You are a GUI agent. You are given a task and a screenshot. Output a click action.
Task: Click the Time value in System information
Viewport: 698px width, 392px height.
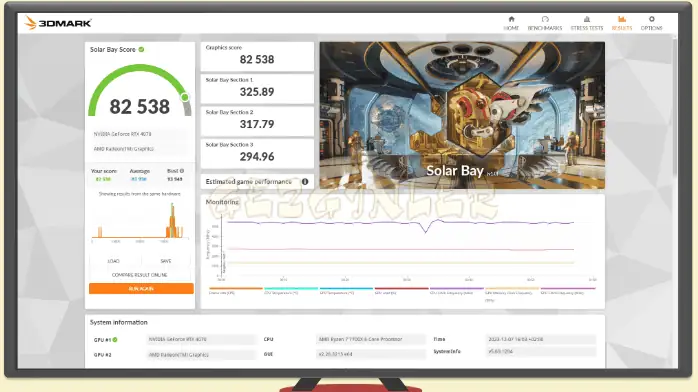541,339
